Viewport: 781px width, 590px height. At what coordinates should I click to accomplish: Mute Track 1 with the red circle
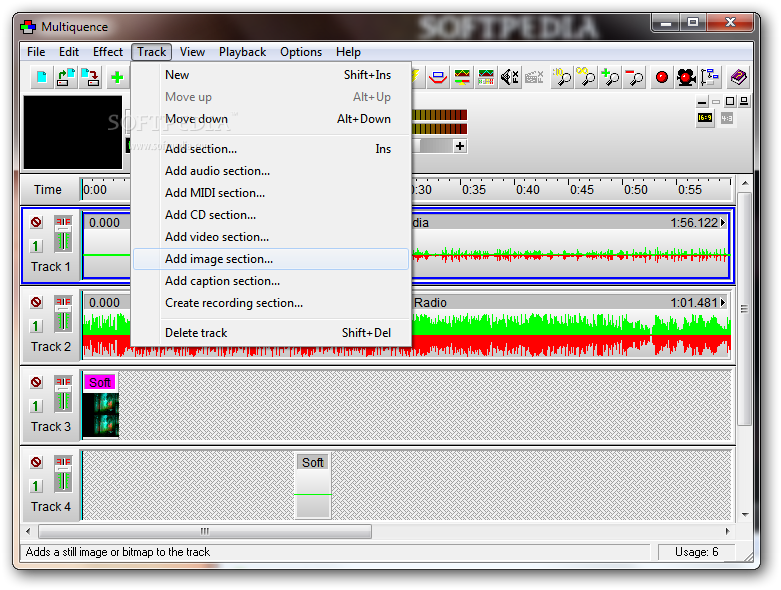tap(36, 222)
